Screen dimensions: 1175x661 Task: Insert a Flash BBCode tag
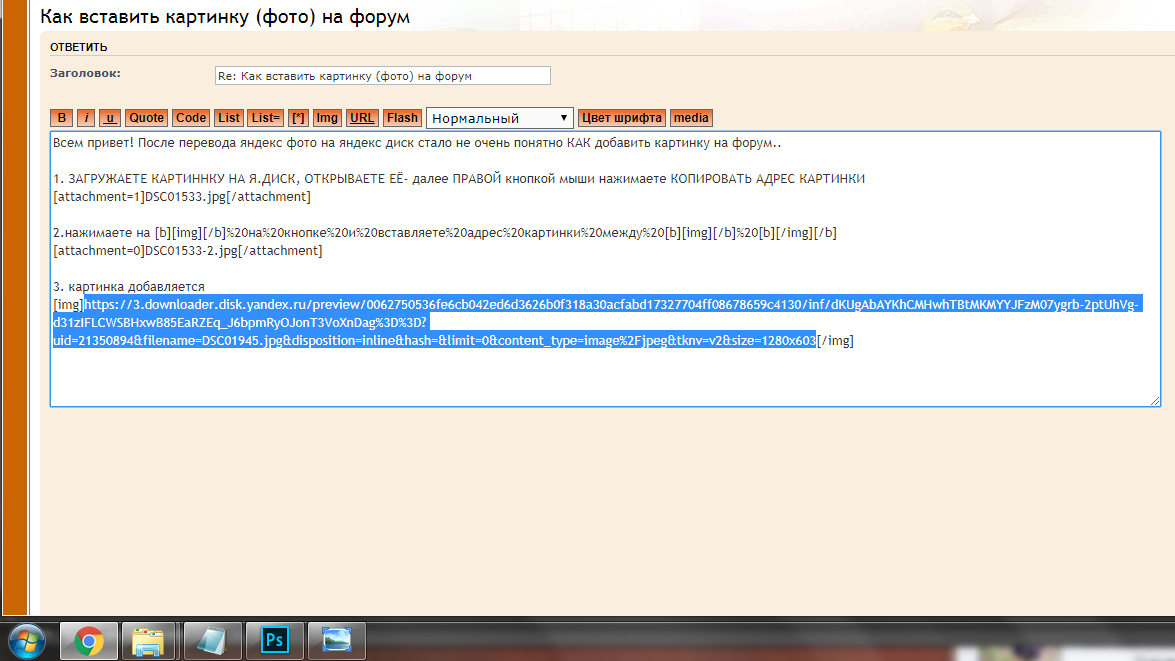(402, 118)
